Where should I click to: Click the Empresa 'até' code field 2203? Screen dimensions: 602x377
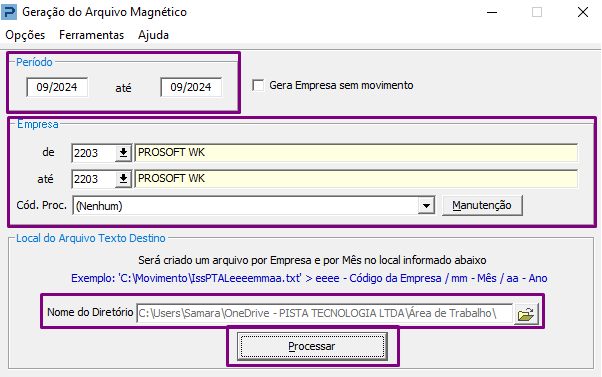(x=94, y=179)
